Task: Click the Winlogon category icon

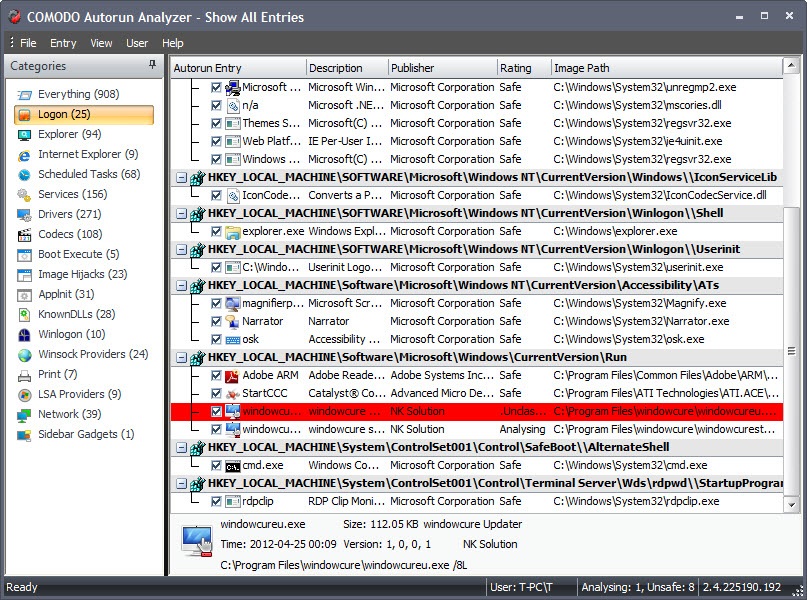Action: pyautogui.click(x=24, y=335)
